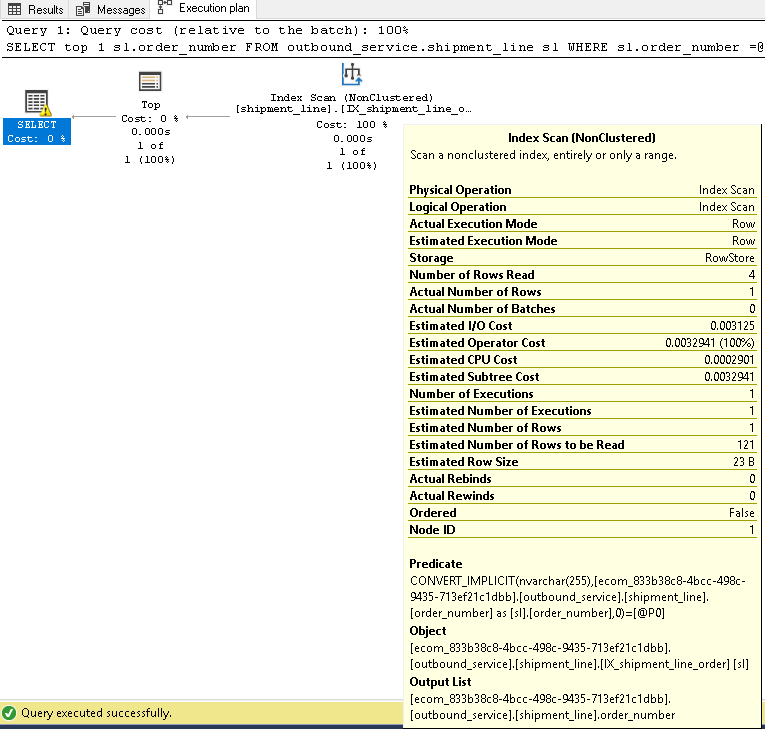
Task: Click the SELECT operator icon with warning
Action: pos(37,103)
